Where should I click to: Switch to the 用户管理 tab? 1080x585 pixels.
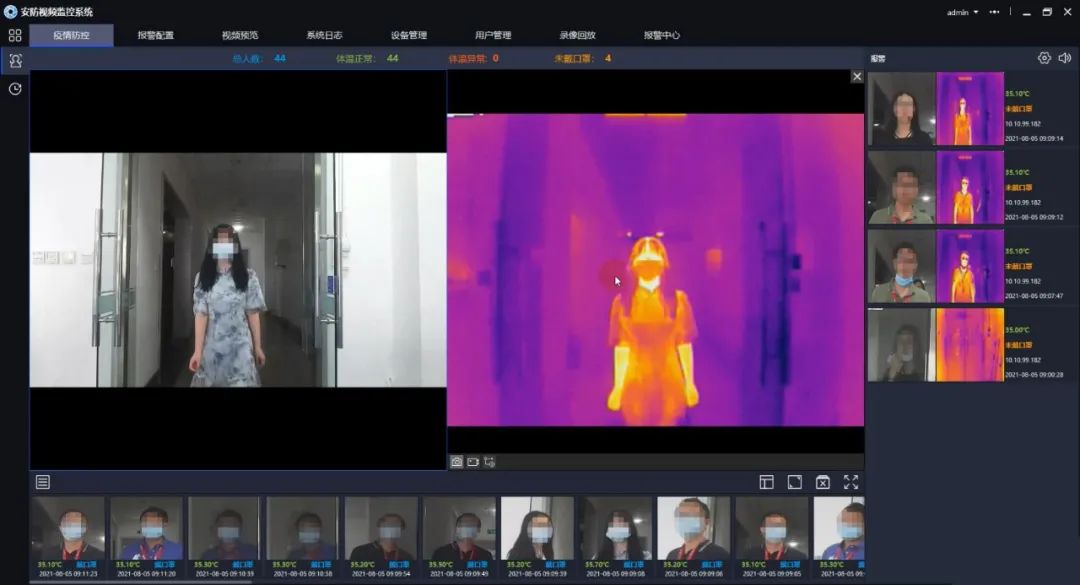pyautogui.click(x=493, y=35)
